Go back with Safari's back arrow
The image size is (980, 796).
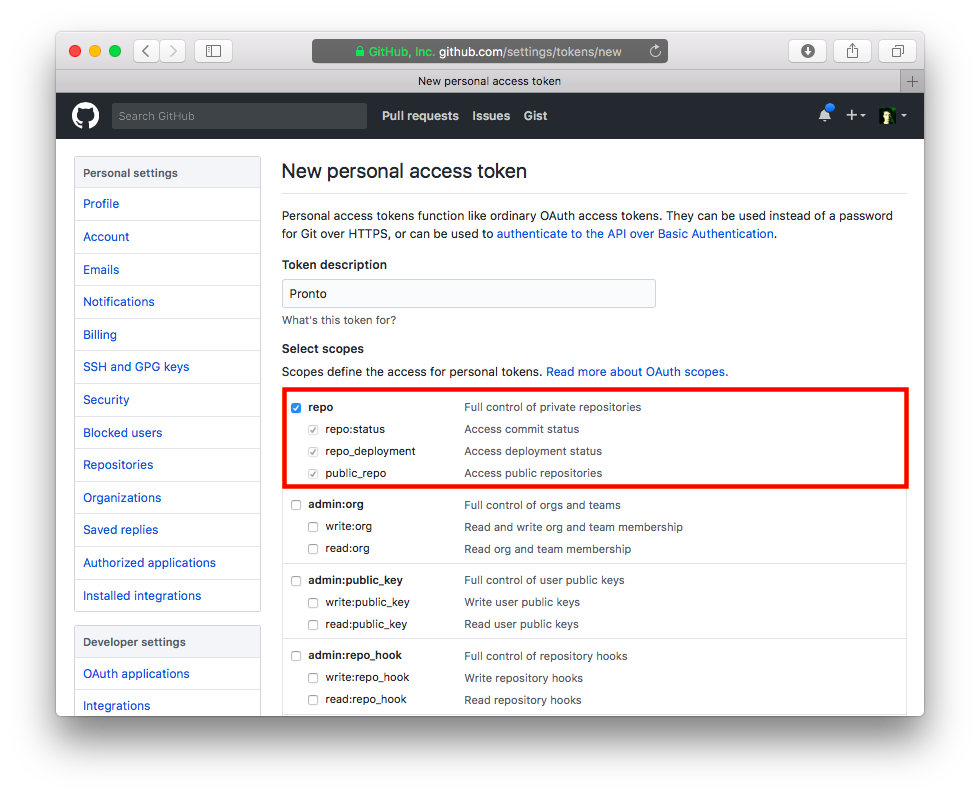[x=146, y=51]
